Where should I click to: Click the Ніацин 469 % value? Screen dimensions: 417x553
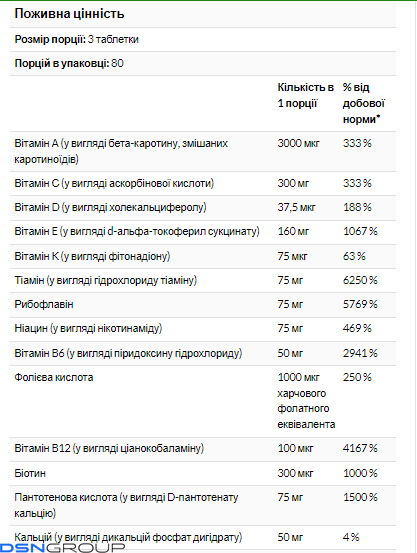tap(357, 328)
